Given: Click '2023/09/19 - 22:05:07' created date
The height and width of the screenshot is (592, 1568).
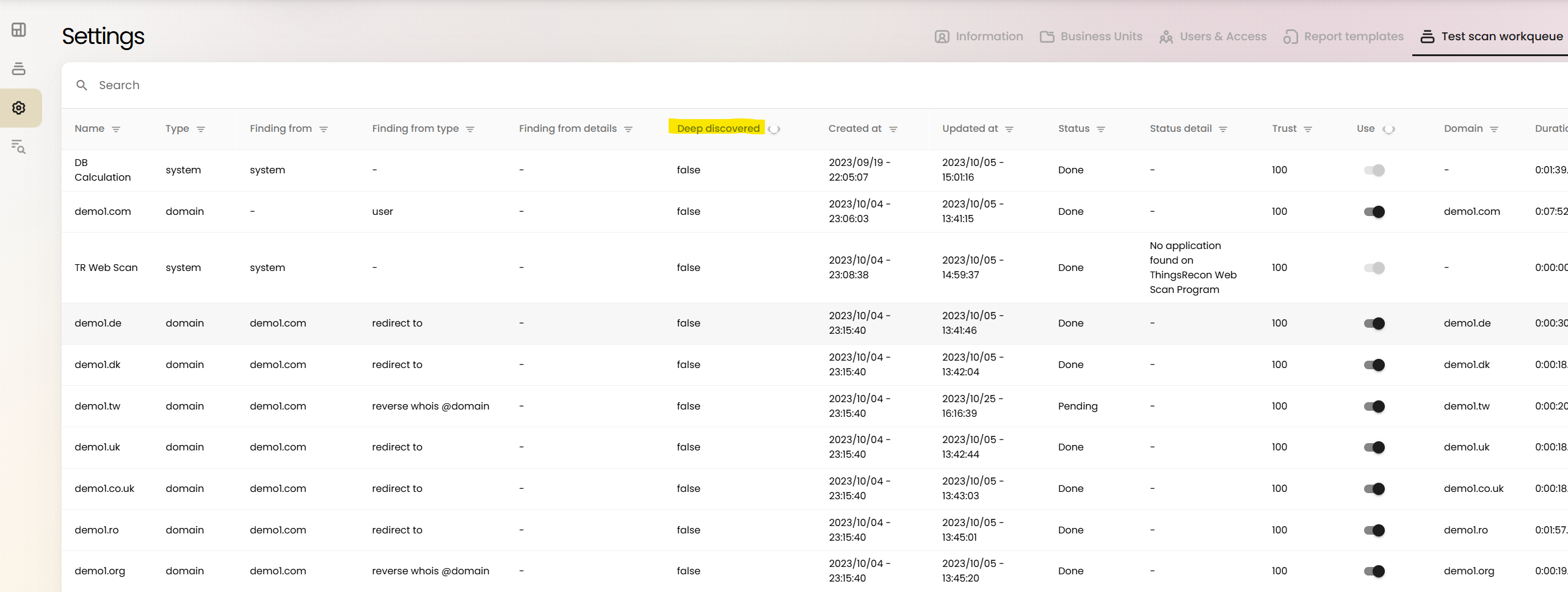Looking at the screenshot, I should [x=860, y=170].
